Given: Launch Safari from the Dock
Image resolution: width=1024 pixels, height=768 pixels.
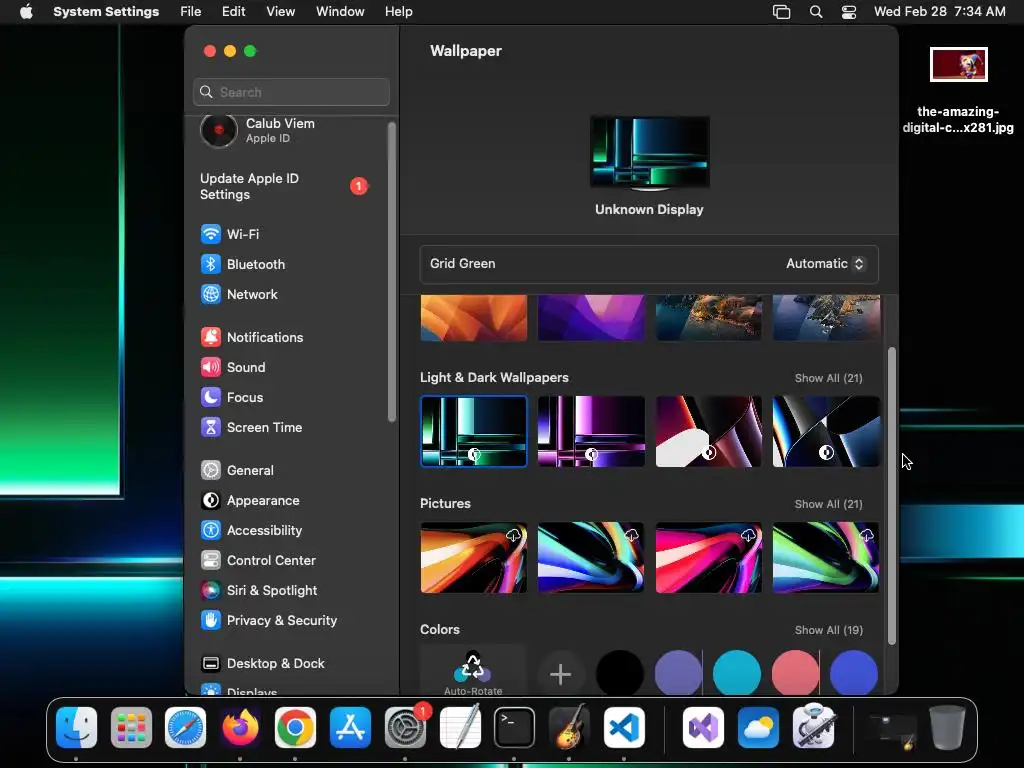Looking at the screenshot, I should coord(185,727).
